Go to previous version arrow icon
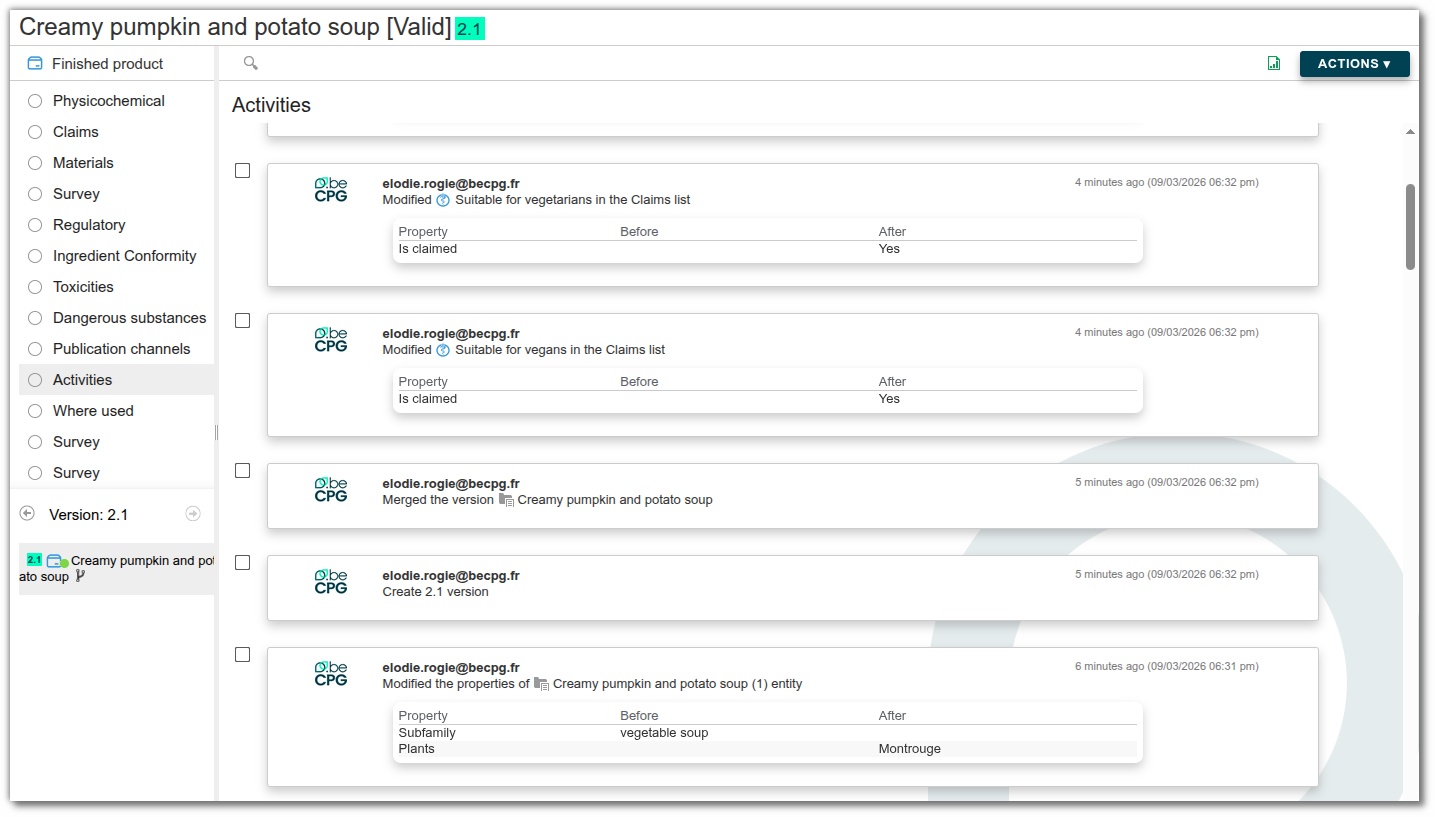 (x=27, y=513)
